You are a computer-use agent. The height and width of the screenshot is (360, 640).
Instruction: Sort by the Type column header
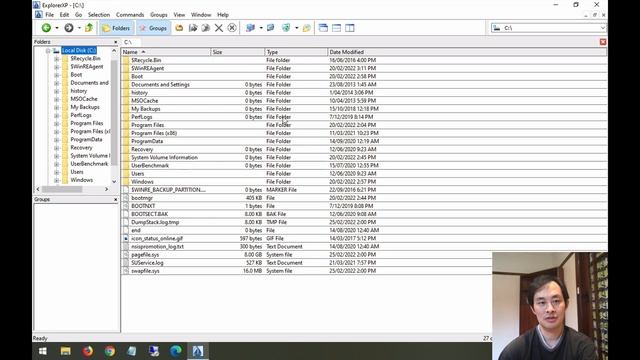click(296, 52)
